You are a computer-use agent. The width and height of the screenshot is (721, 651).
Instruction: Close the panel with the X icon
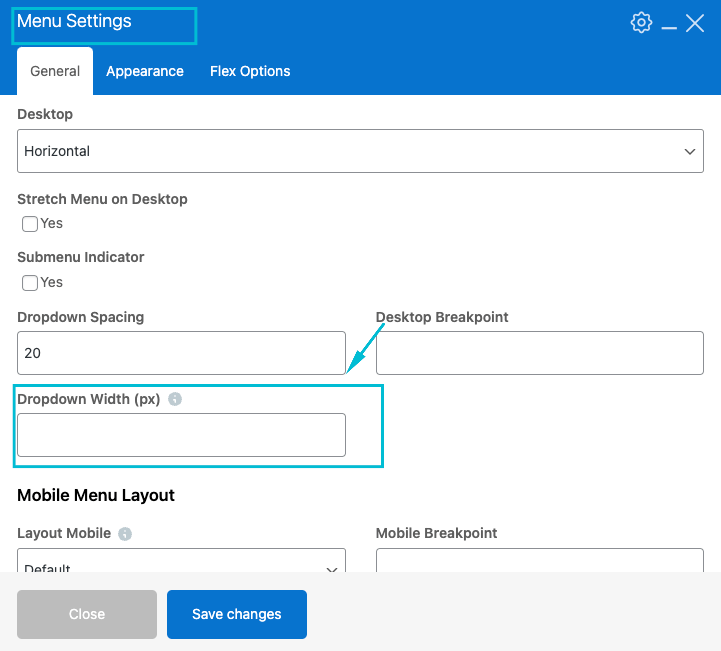pos(695,23)
